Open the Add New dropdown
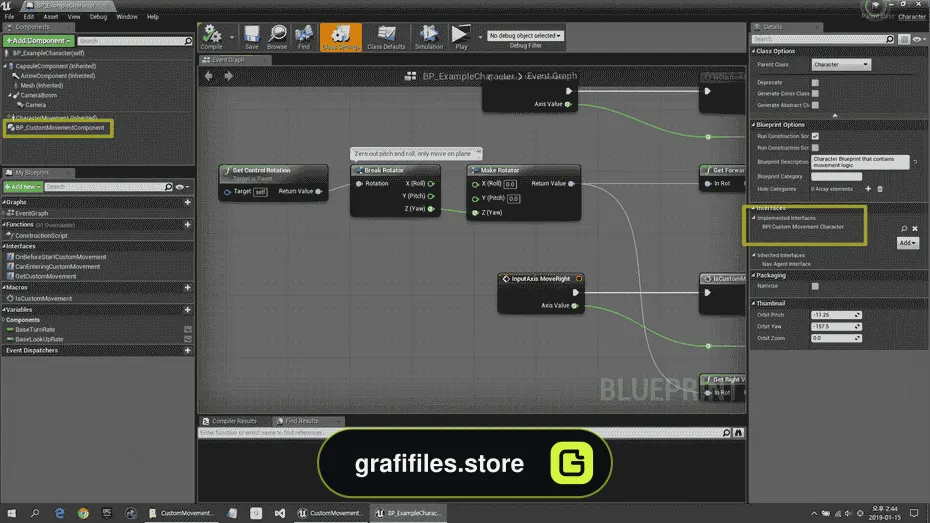930x523 pixels. click(23, 187)
